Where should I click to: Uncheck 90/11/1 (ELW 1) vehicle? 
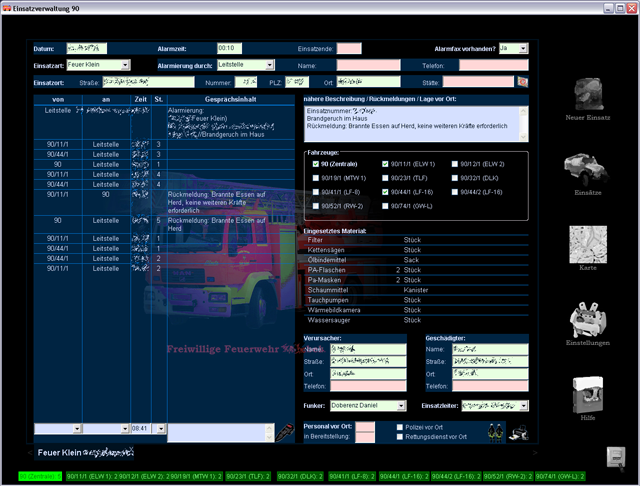[x=385, y=164]
